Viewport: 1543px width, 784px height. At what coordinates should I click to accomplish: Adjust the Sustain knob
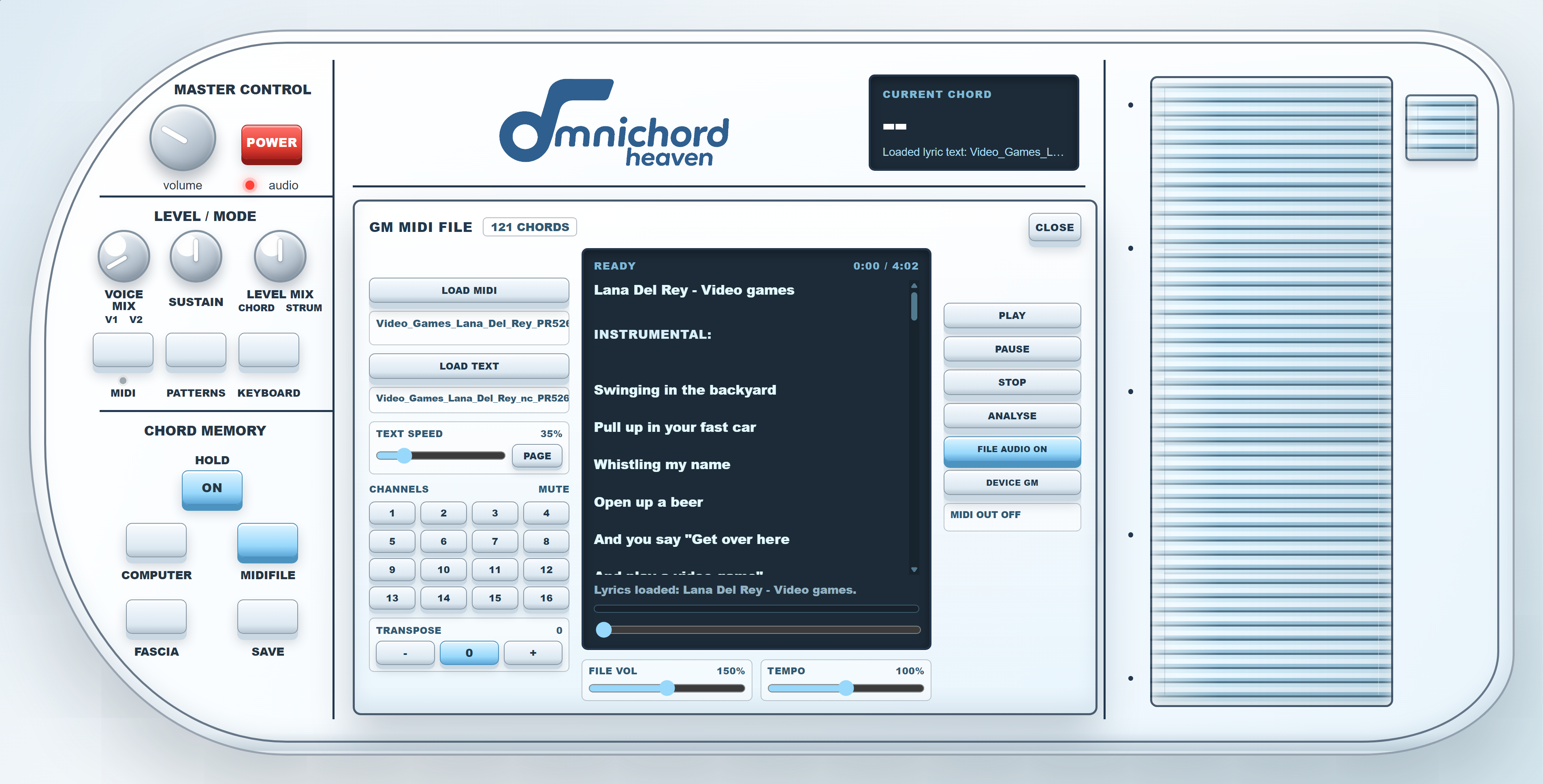tap(196, 256)
